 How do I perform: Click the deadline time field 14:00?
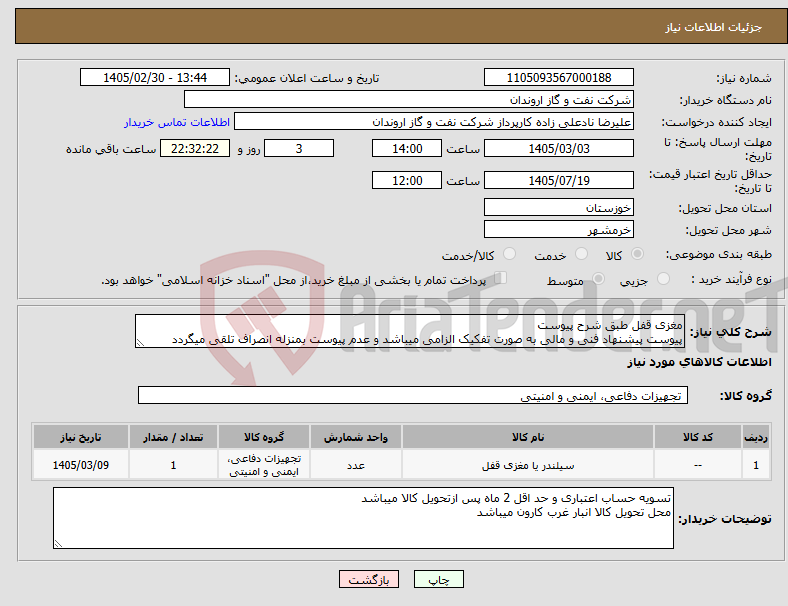407,148
